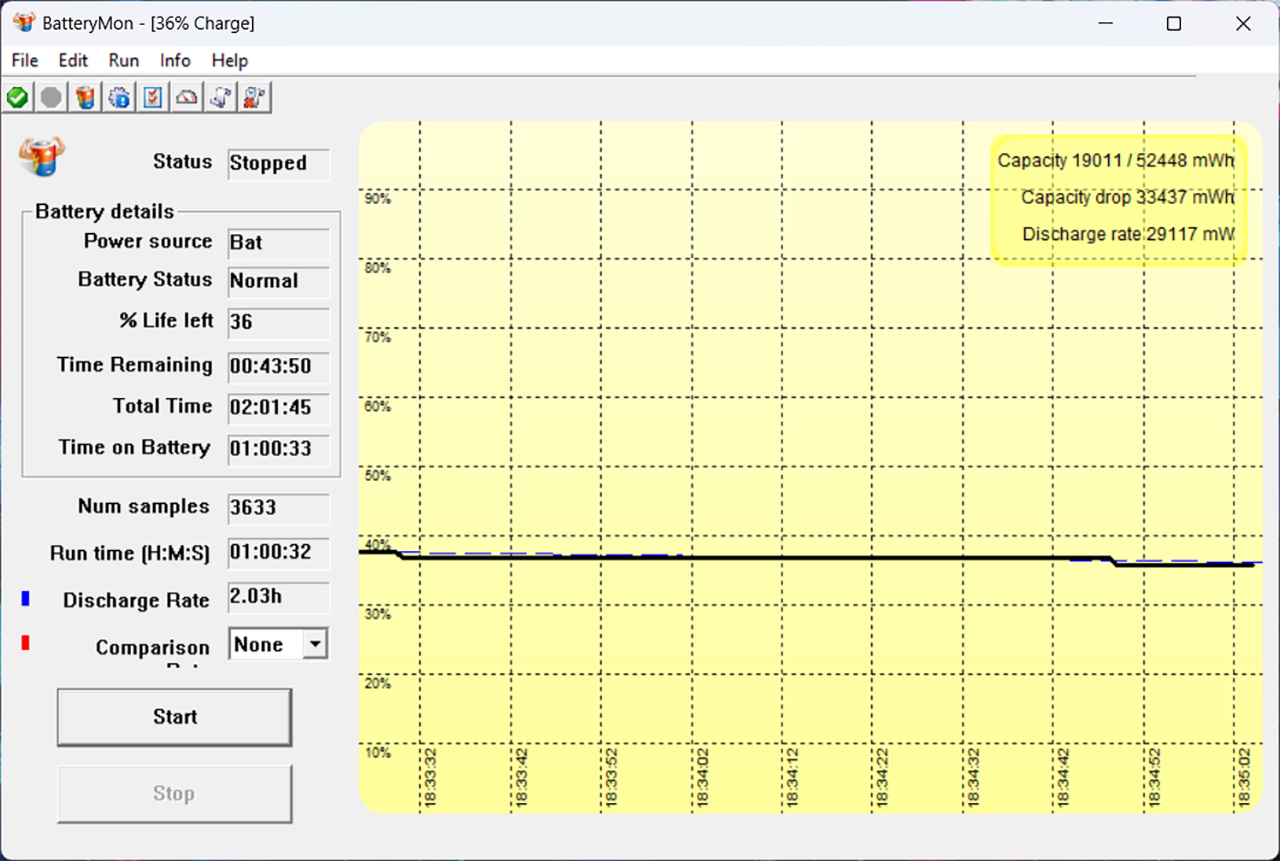Click the 18:35:02 time label on the graph
This screenshot has width=1280, height=861.
pos(1245,778)
